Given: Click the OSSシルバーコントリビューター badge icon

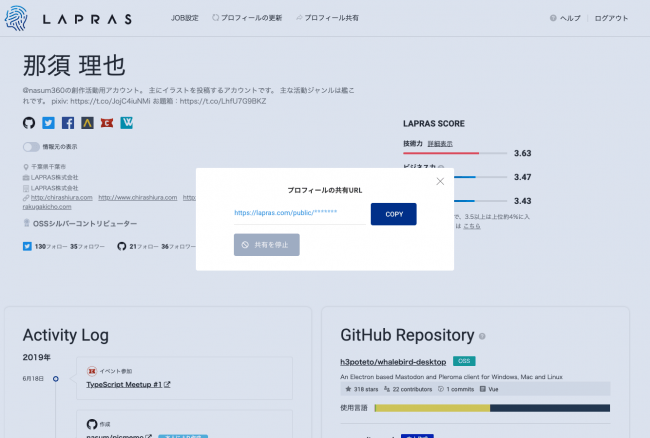Looking at the screenshot, I should coord(27,223).
